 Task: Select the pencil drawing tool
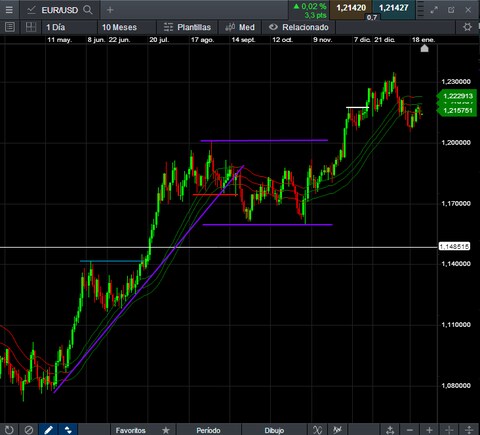point(48,430)
